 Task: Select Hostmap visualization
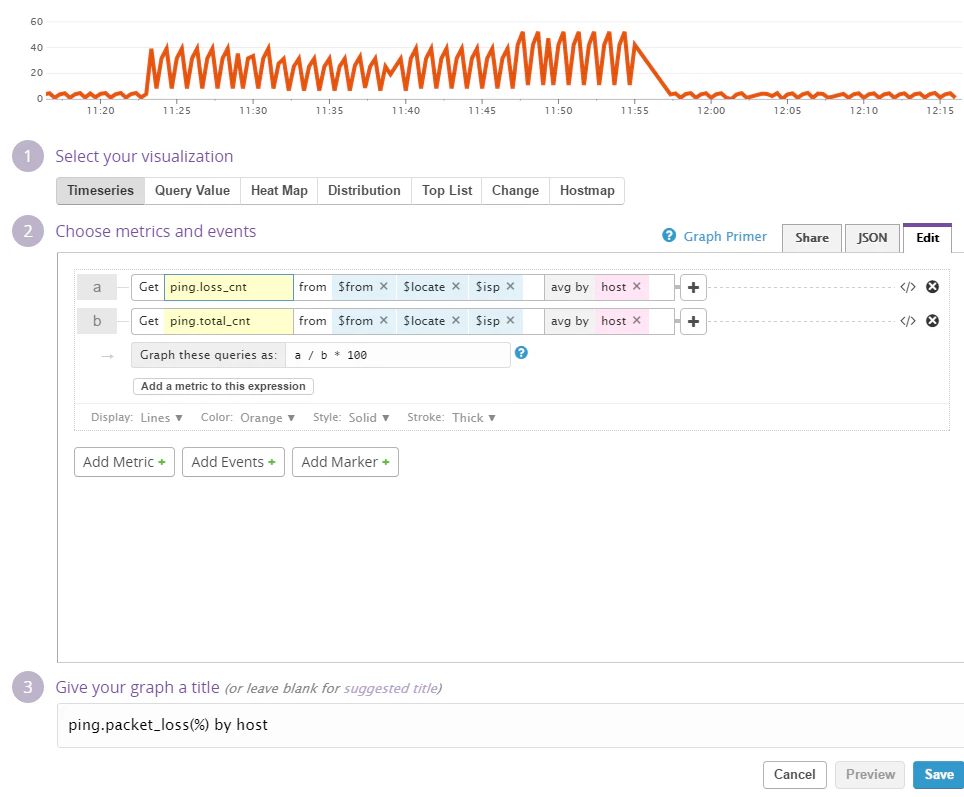(x=587, y=191)
